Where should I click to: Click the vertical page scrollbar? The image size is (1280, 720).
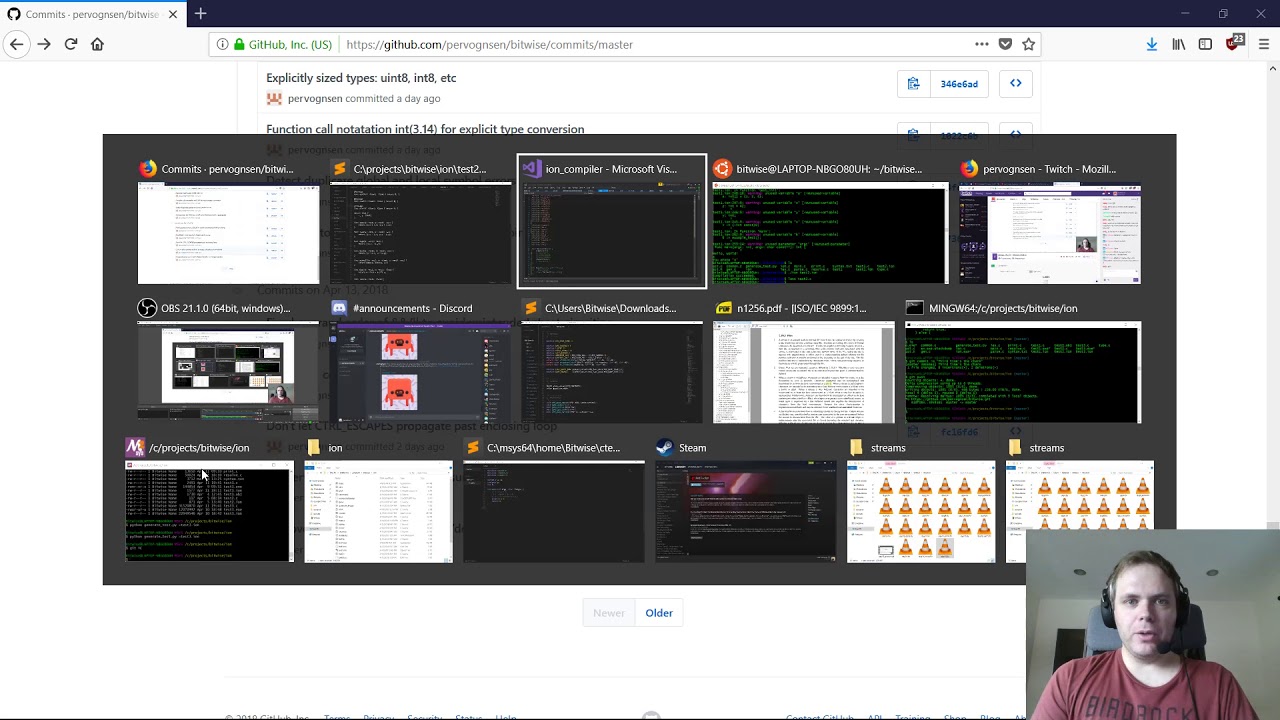point(1272,390)
